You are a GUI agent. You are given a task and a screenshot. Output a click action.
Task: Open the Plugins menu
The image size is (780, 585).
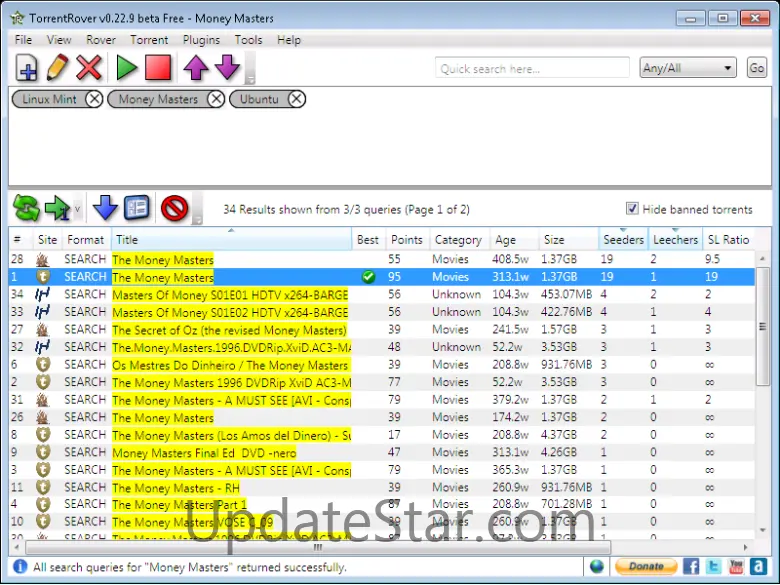[x=201, y=40]
